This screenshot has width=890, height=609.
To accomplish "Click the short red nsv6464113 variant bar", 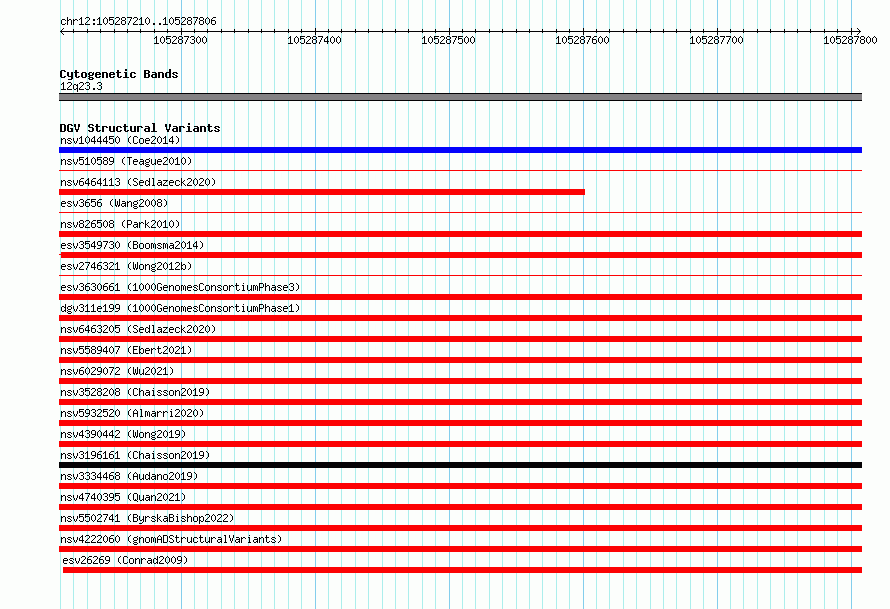I will [322, 192].
